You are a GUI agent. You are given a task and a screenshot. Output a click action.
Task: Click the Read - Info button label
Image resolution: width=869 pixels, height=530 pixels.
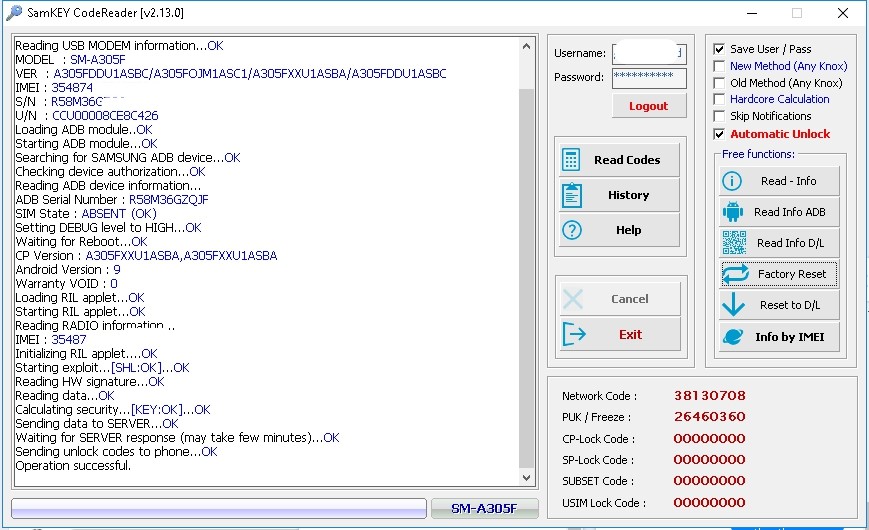coord(788,181)
